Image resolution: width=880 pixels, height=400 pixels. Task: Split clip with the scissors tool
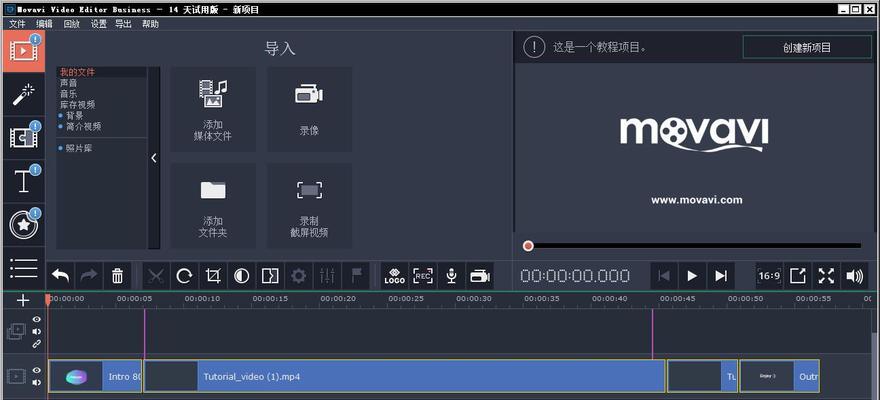point(156,275)
